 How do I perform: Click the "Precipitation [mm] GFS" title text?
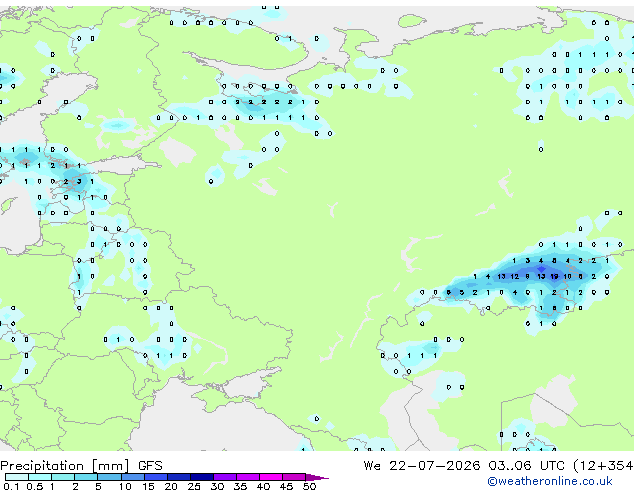[x=81, y=466]
